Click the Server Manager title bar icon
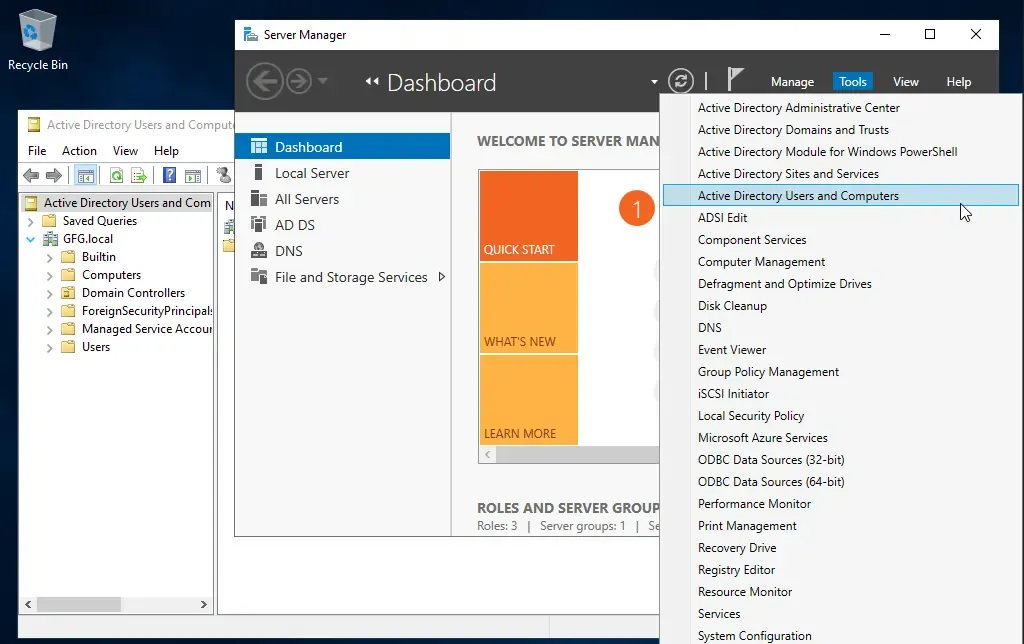The width and height of the screenshot is (1024, 644). pos(250,35)
